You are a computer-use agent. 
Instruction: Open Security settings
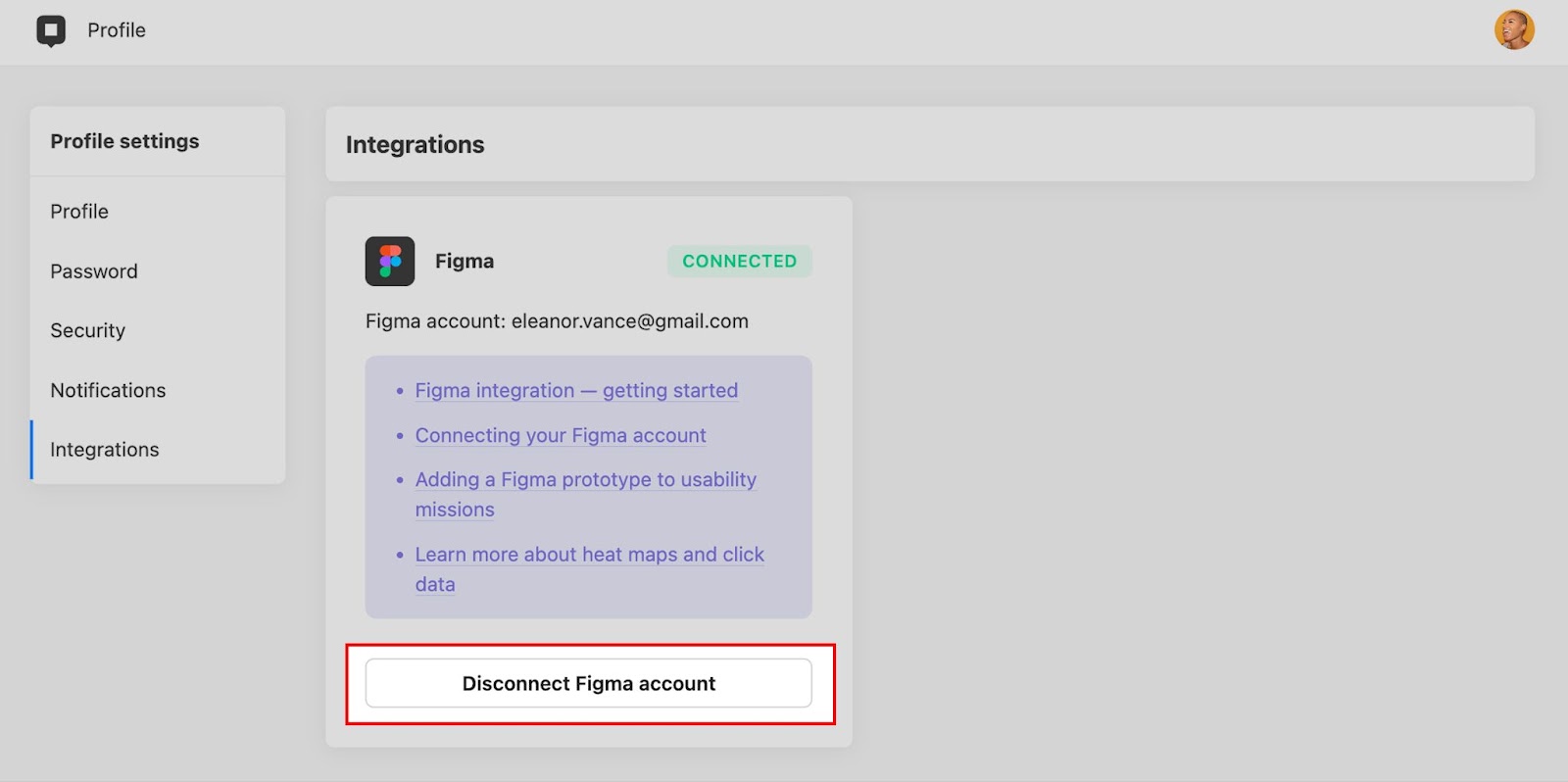tap(88, 331)
